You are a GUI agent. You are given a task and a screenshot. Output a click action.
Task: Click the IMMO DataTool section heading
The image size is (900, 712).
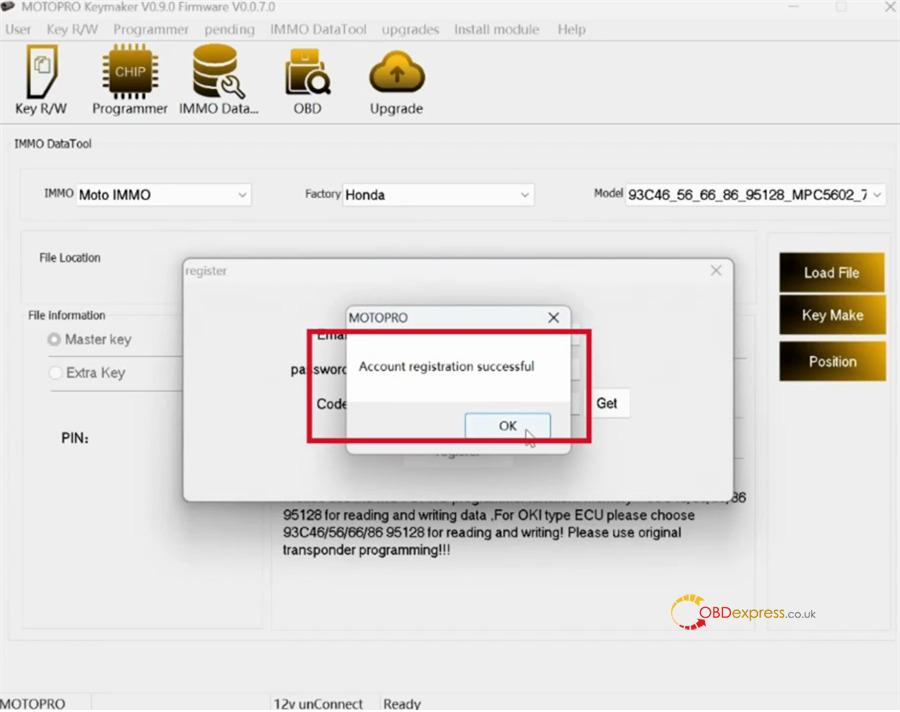point(53,144)
